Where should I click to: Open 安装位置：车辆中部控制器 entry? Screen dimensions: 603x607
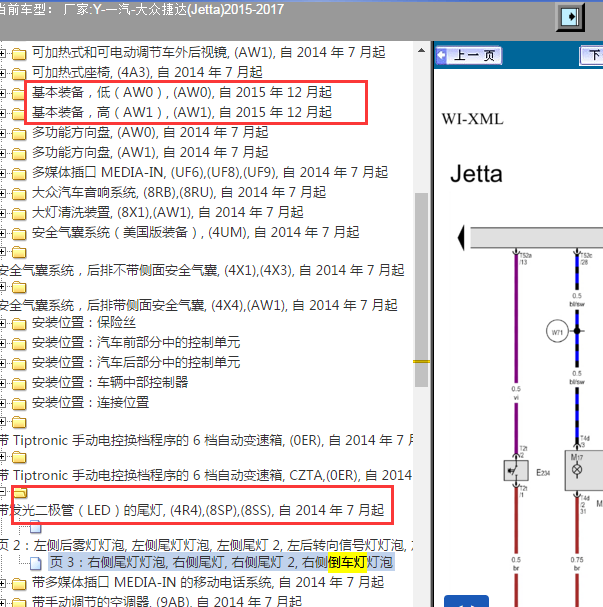[x=110, y=382]
